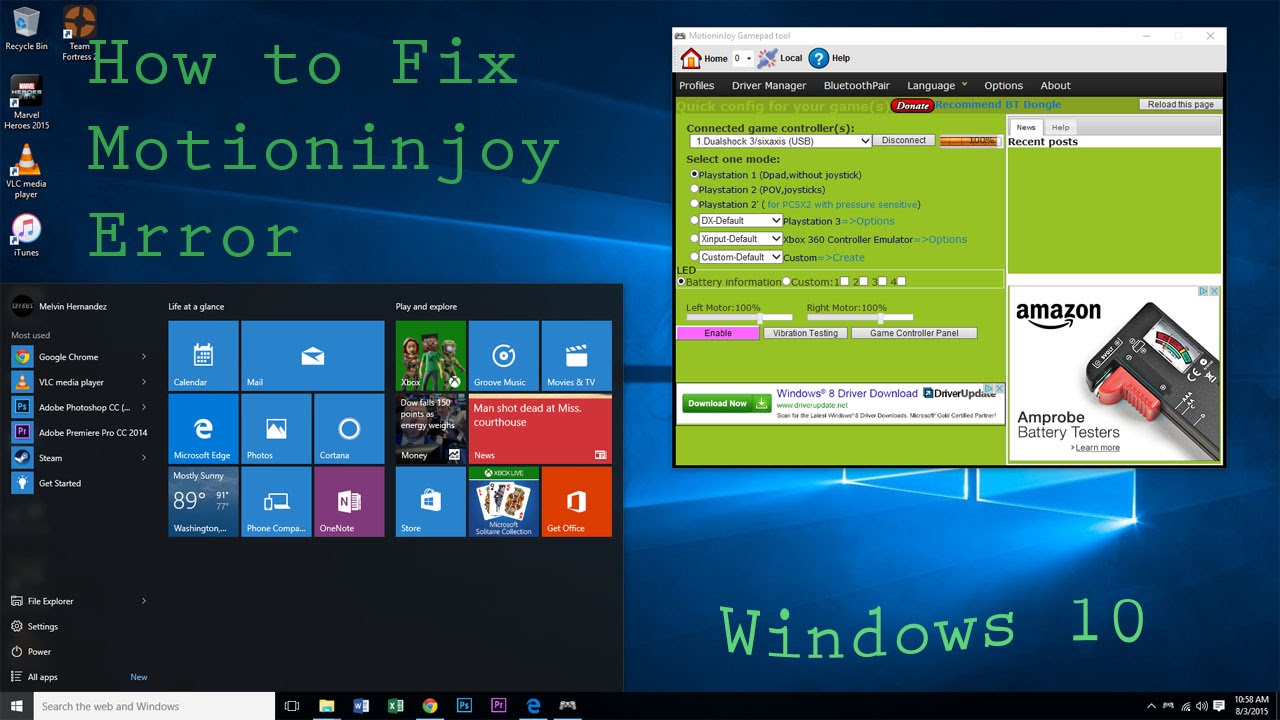
Task: Open the Language dropdown menu
Action: click(x=937, y=85)
